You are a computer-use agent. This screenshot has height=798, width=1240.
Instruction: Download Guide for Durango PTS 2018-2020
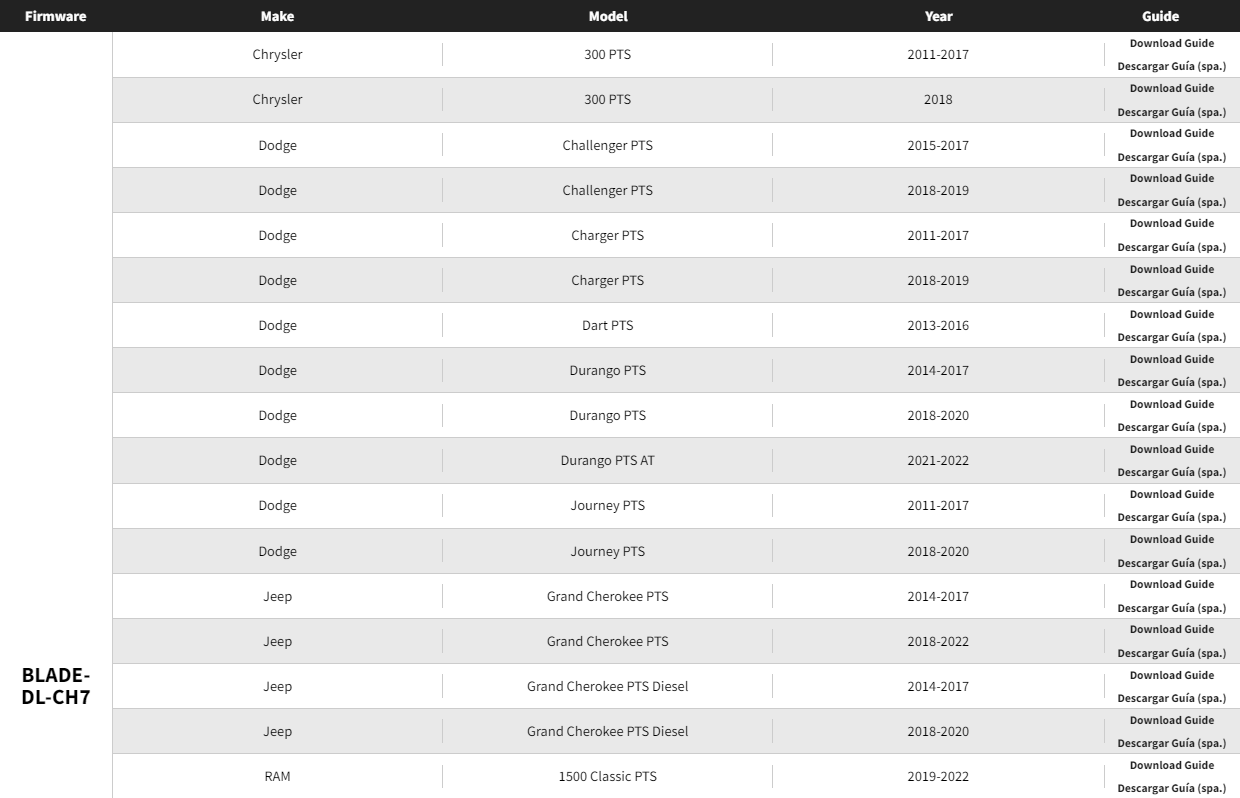pyautogui.click(x=1171, y=404)
